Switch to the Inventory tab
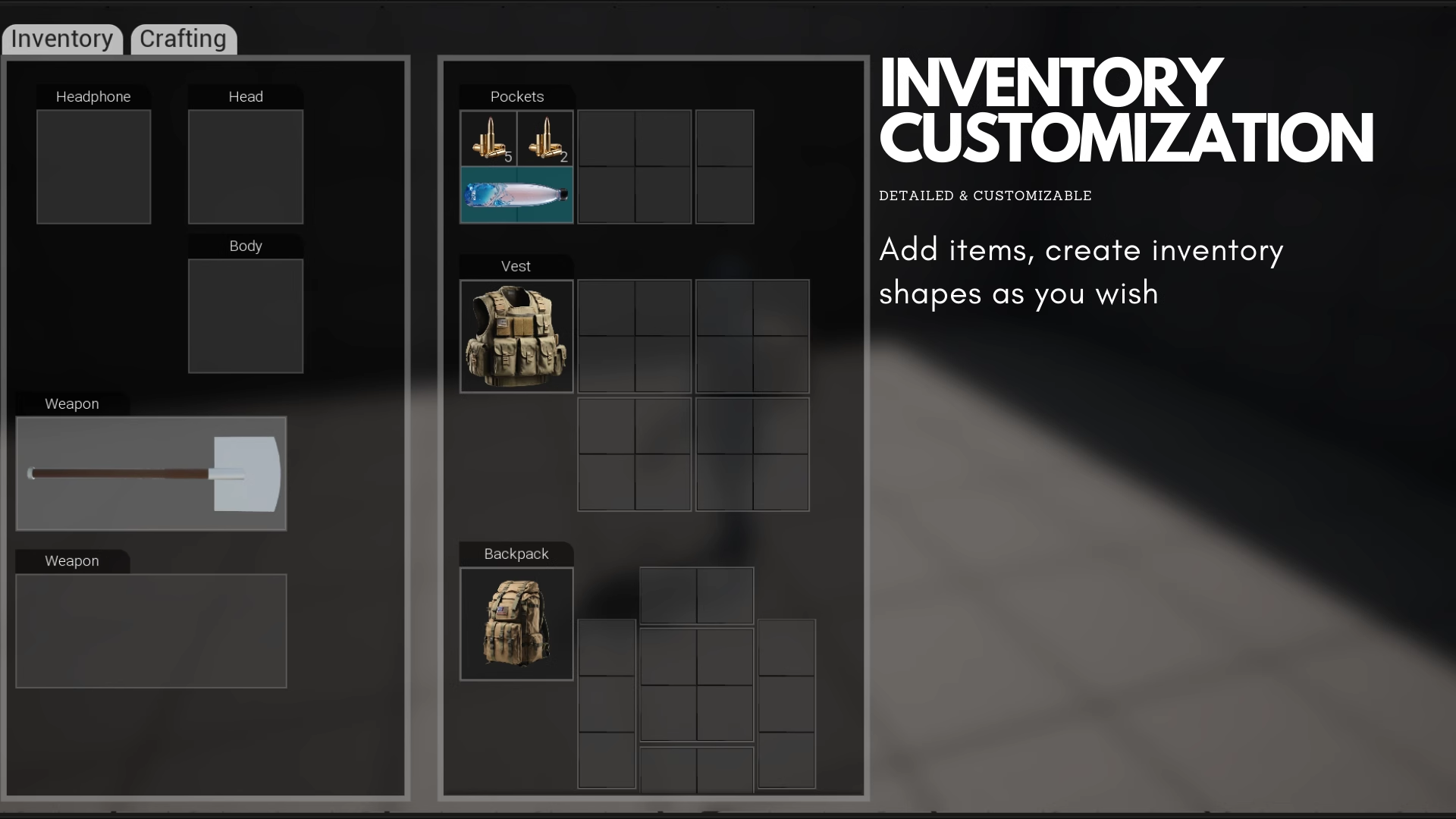Viewport: 1456px width, 819px height. (x=62, y=38)
